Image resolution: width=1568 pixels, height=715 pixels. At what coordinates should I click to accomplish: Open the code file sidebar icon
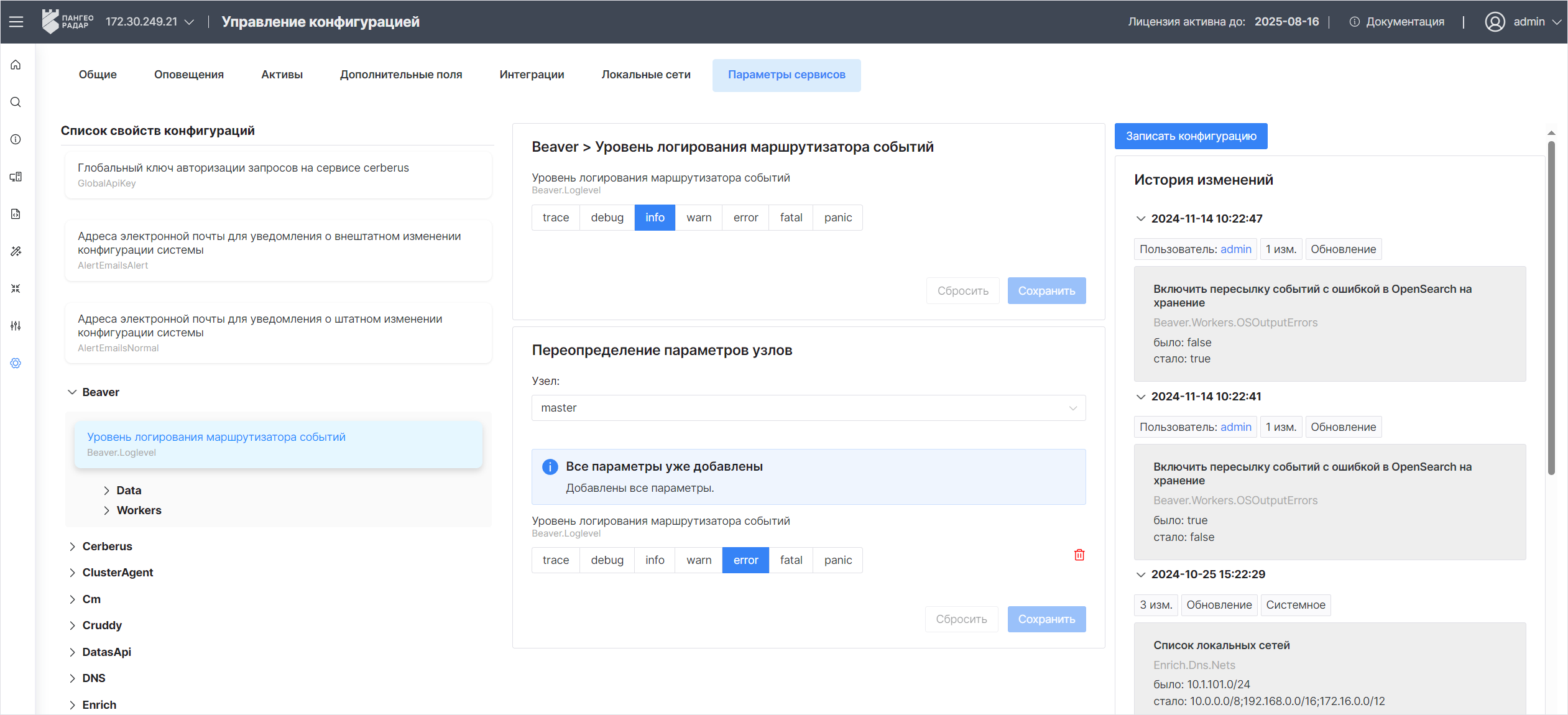point(16,214)
